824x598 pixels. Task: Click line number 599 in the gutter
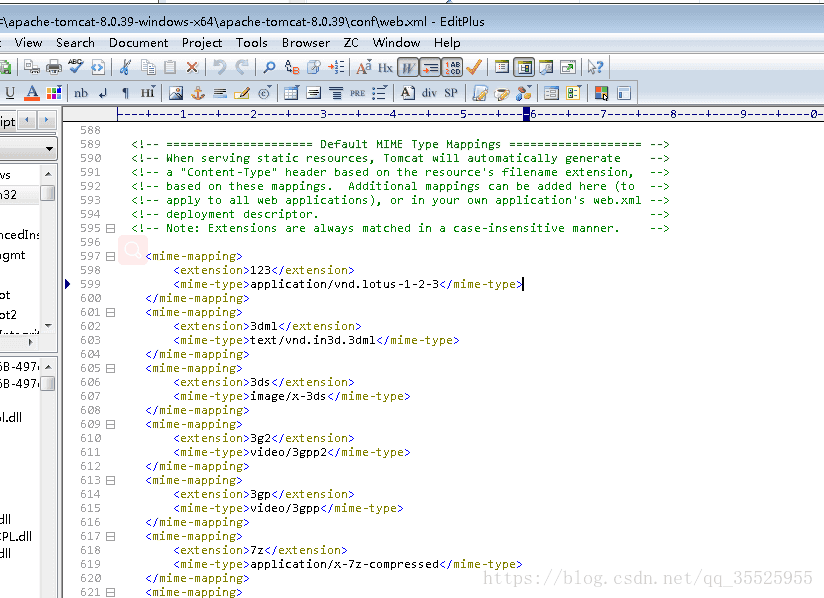click(x=90, y=284)
